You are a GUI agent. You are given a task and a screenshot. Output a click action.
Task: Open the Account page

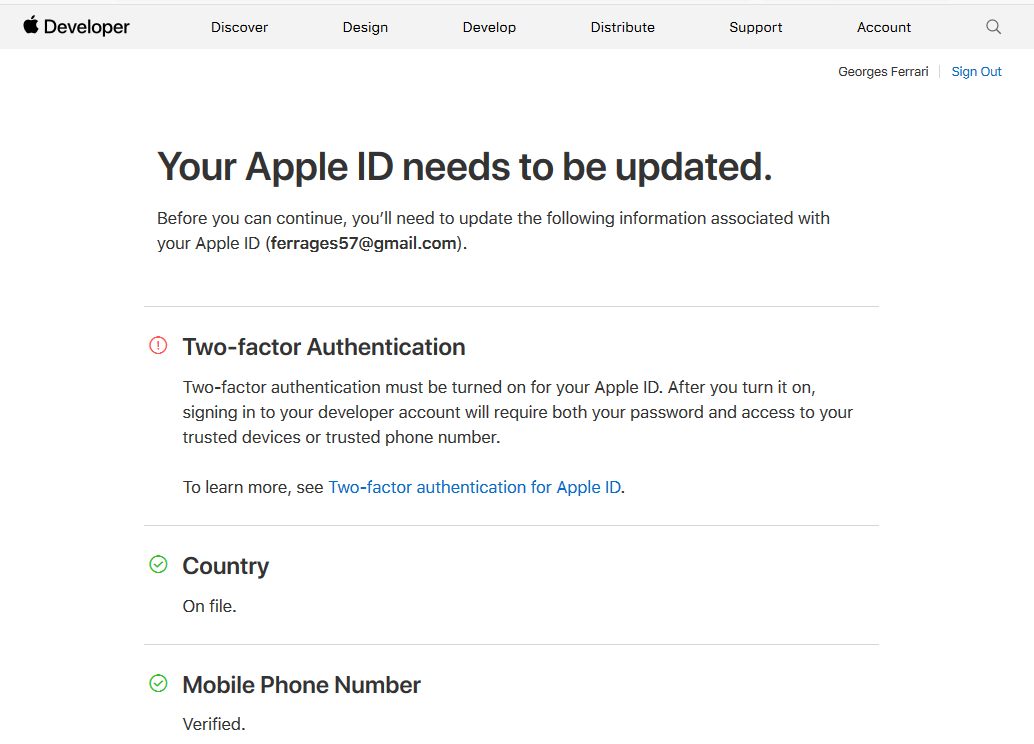pyautogui.click(x=884, y=27)
